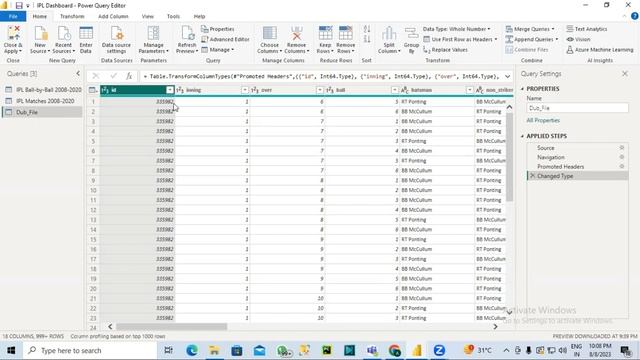640x360 pixels.
Task: Click the query Name input field
Action: coord(578,108)
